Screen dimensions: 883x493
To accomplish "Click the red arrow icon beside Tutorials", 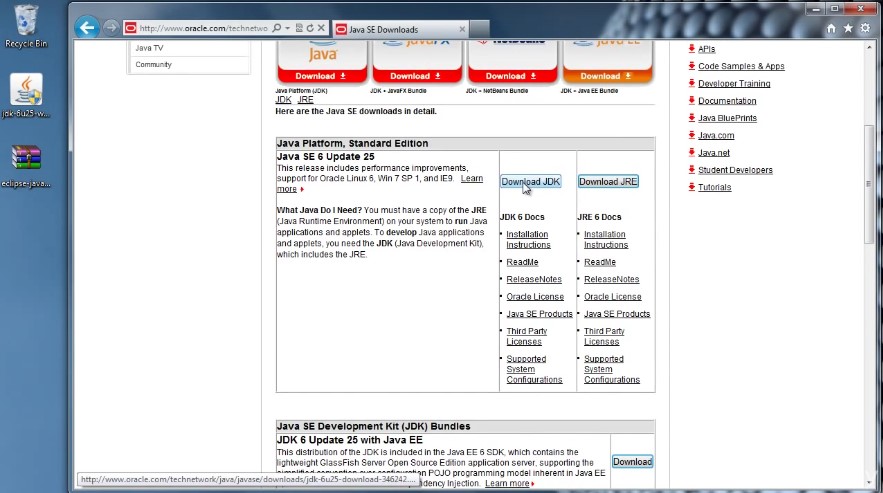I will coord(692,186).
